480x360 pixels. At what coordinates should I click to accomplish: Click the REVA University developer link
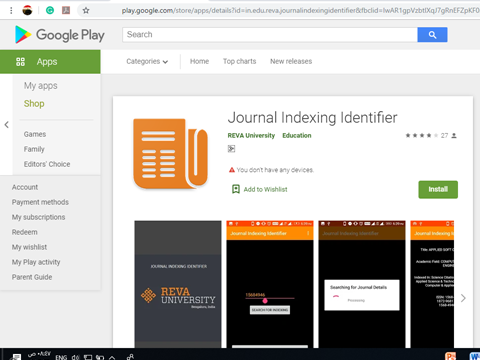point(251,135)
